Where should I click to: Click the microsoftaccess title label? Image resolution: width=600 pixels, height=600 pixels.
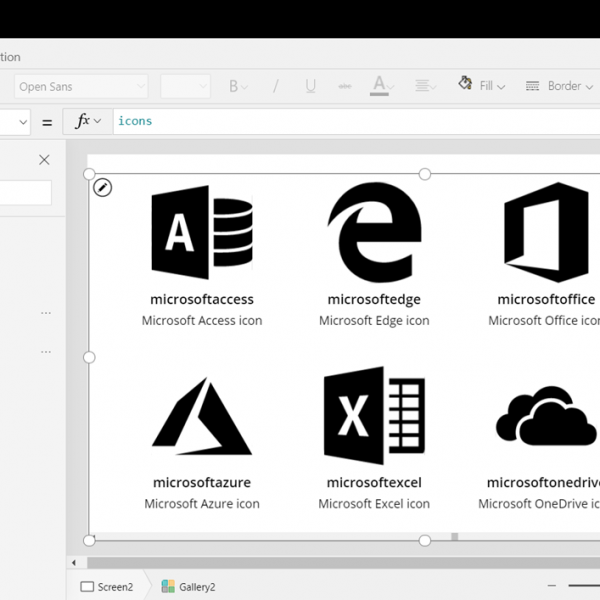[202, 299]
